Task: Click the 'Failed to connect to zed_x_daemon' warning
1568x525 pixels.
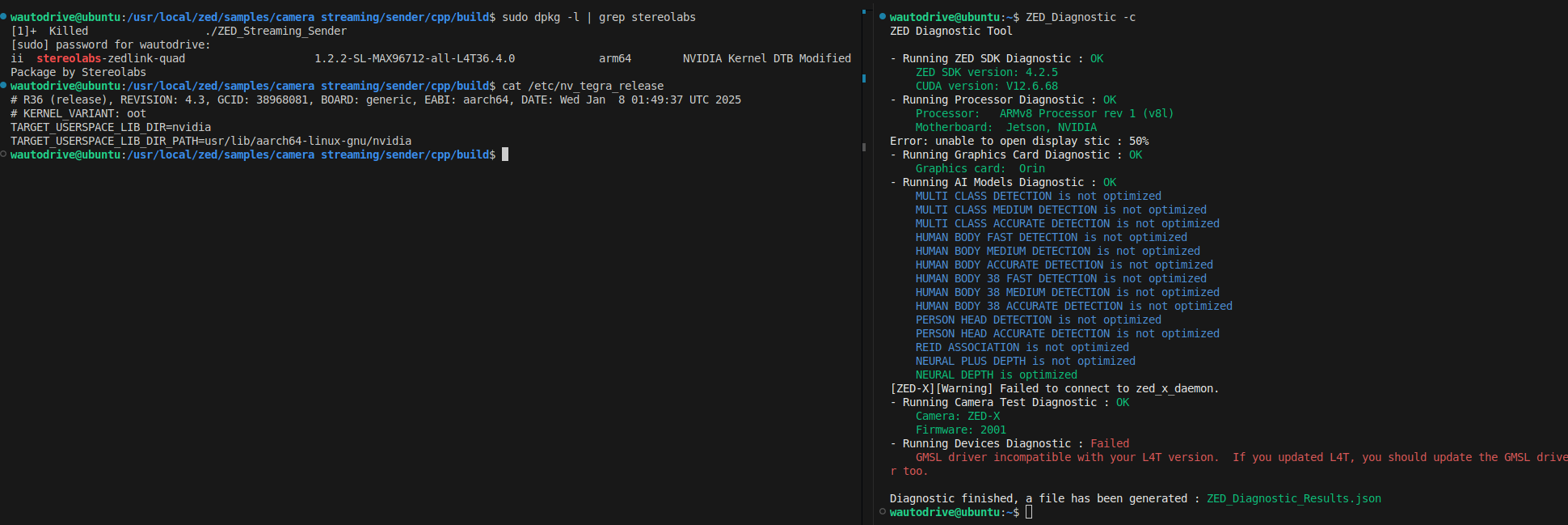Action: pyautogui.click(x=1055, y=388)
